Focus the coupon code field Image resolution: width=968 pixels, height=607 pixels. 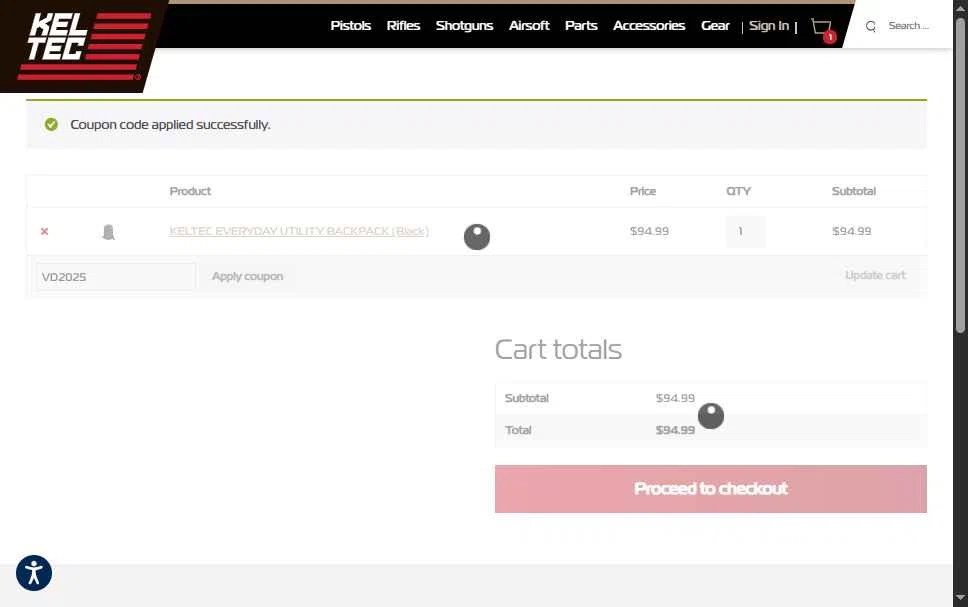click(x=116, y=277)
